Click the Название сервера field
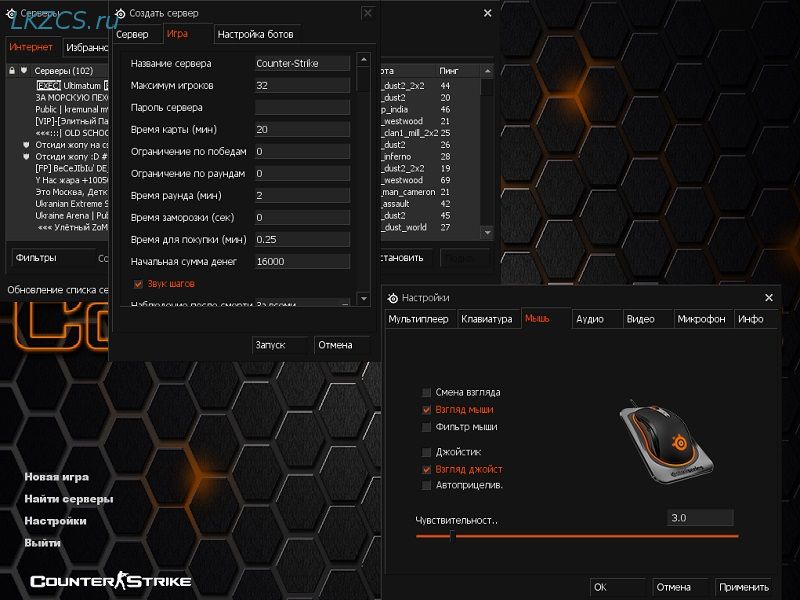Screen dimensions: 800x600 tap(303, 63)
